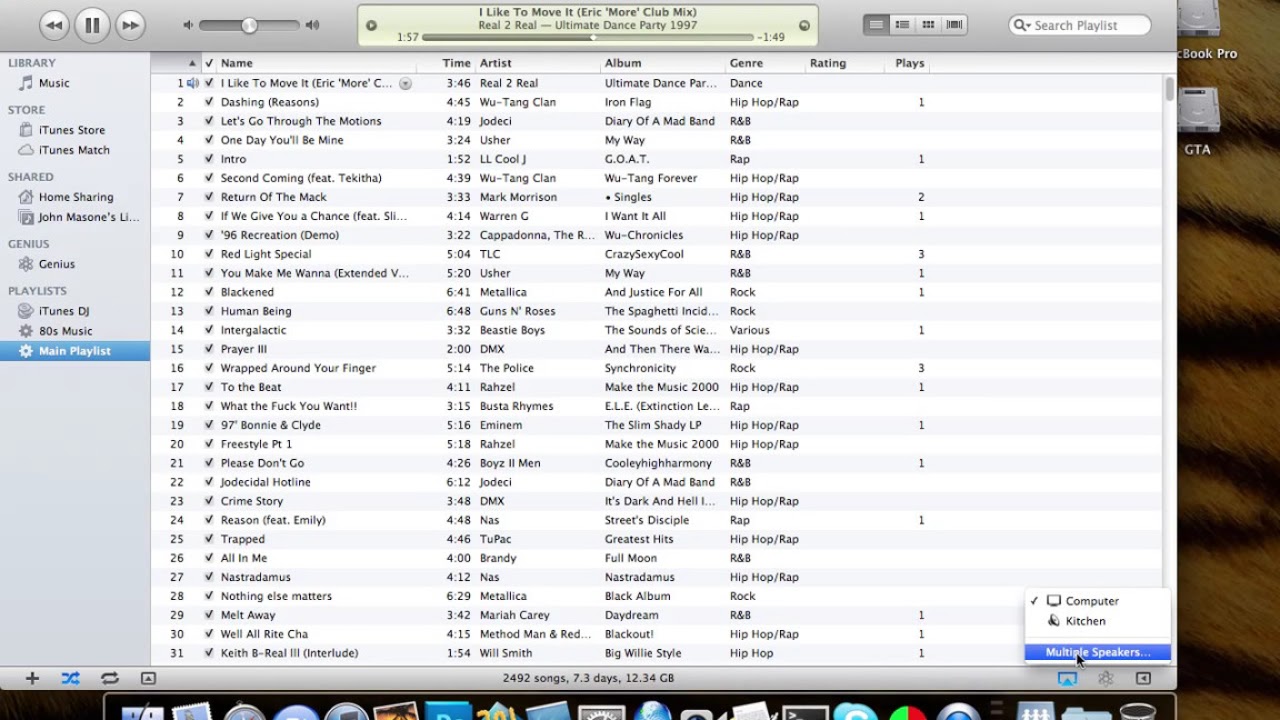Uncheck the Dashing (Reasons) song checkbox

click(209, 102)
